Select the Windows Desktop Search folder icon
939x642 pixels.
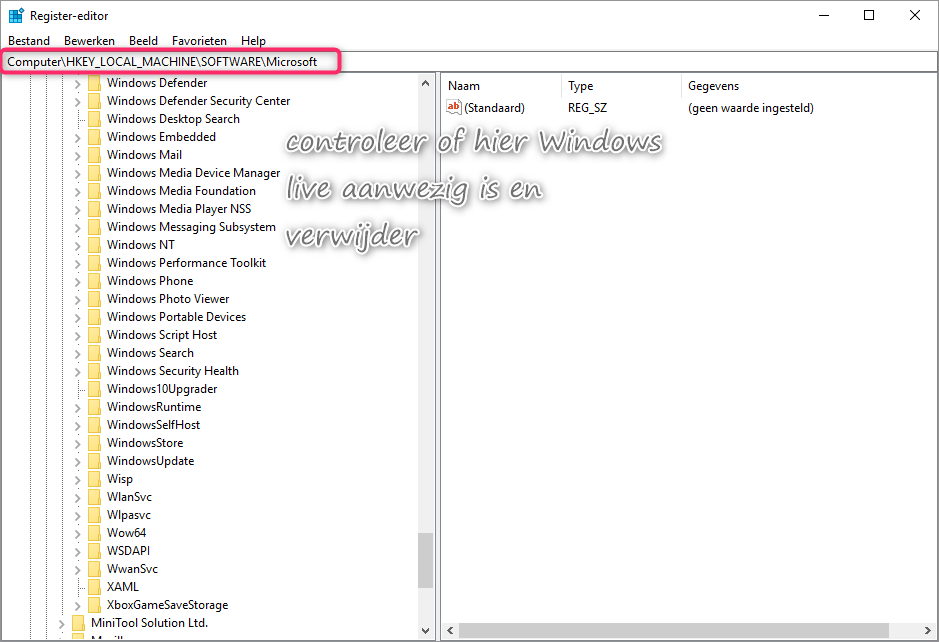[94, 119]
